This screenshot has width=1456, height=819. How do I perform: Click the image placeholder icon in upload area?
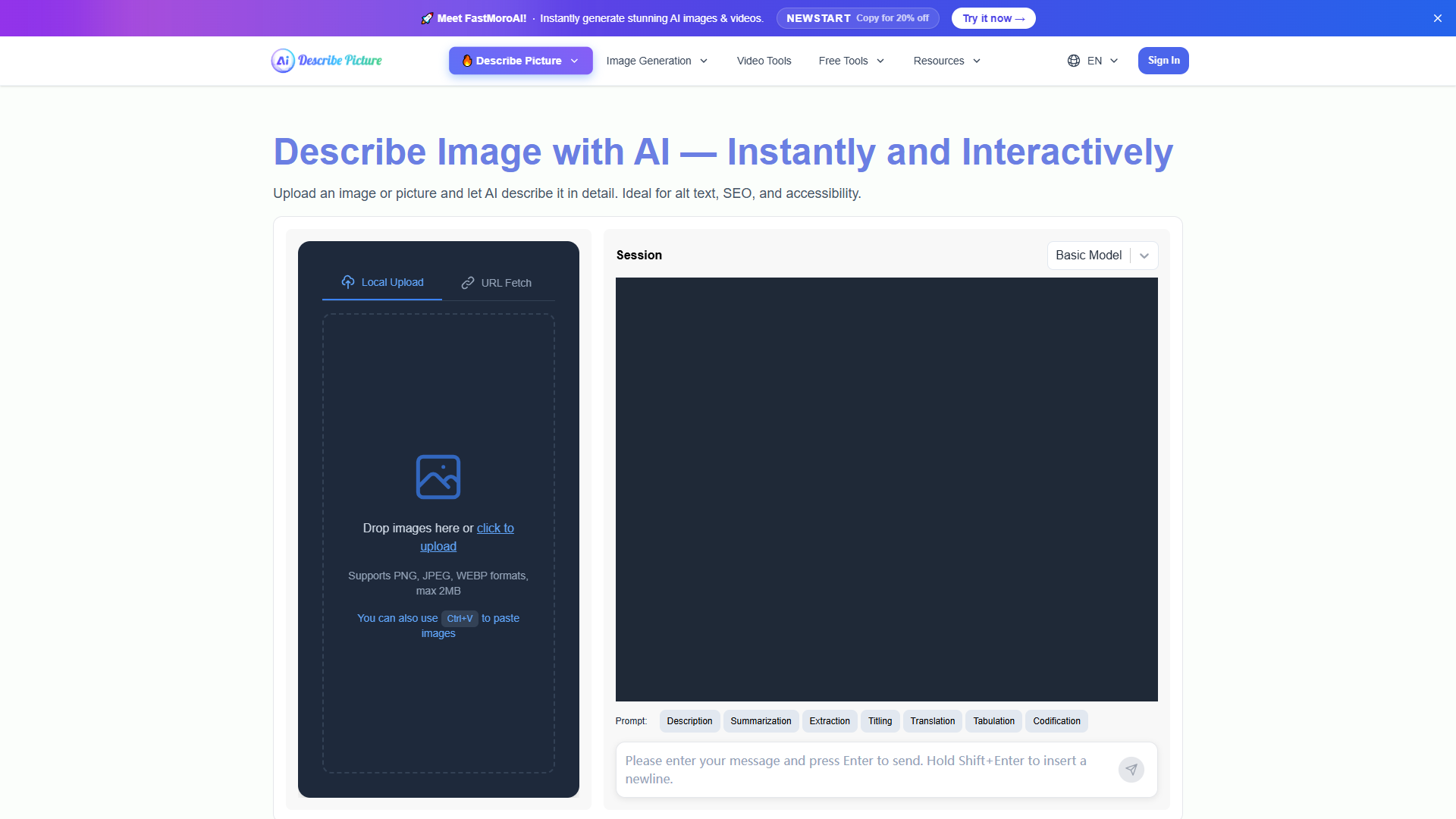[438, 477]
